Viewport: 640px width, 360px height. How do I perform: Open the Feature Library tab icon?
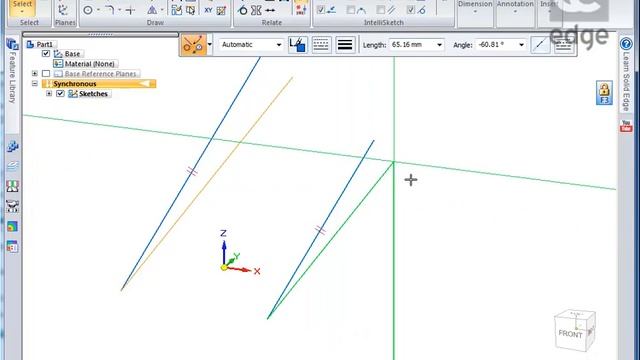point(12,43)
